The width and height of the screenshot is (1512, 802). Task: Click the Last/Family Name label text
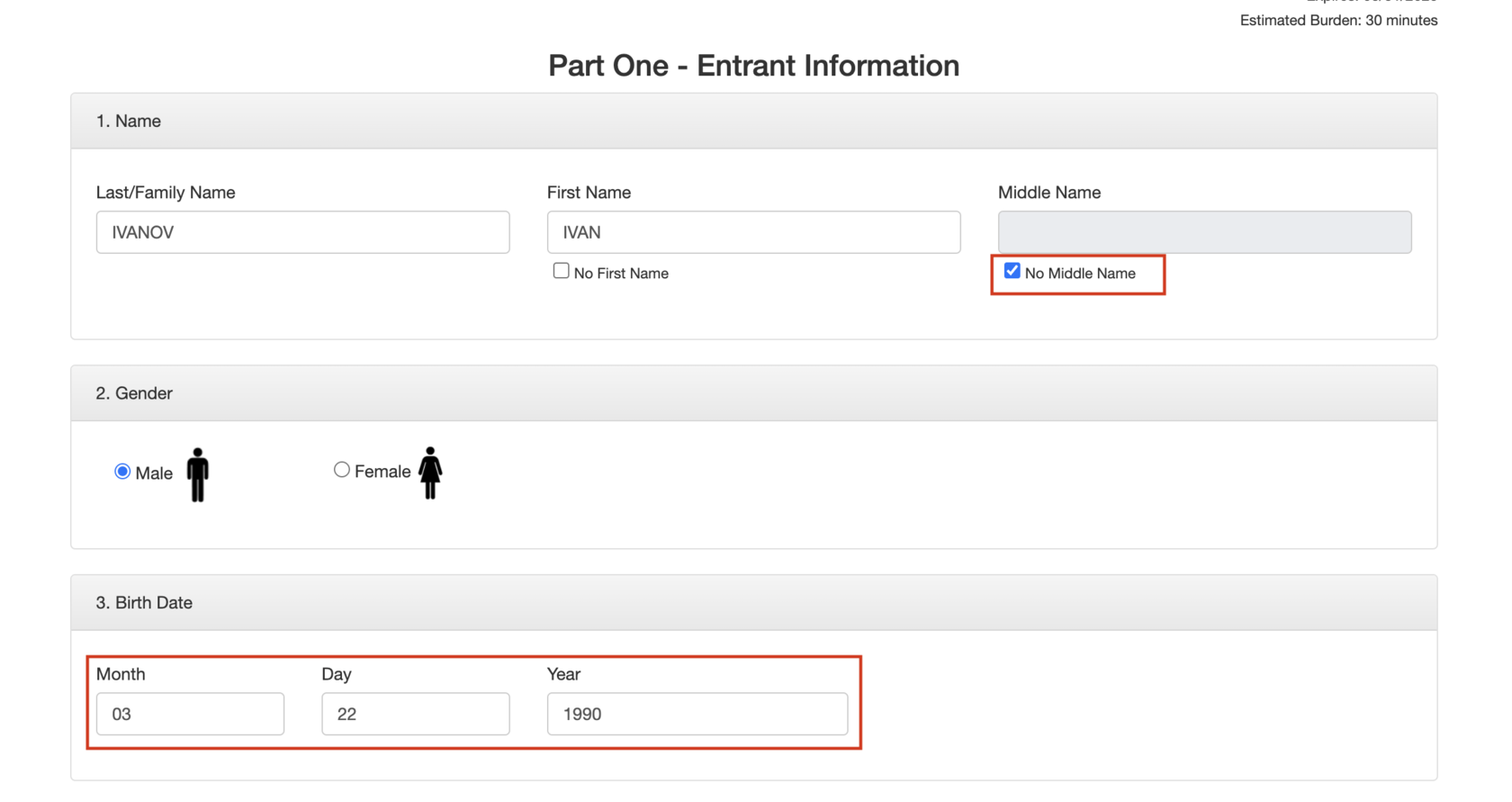(166, 193)
